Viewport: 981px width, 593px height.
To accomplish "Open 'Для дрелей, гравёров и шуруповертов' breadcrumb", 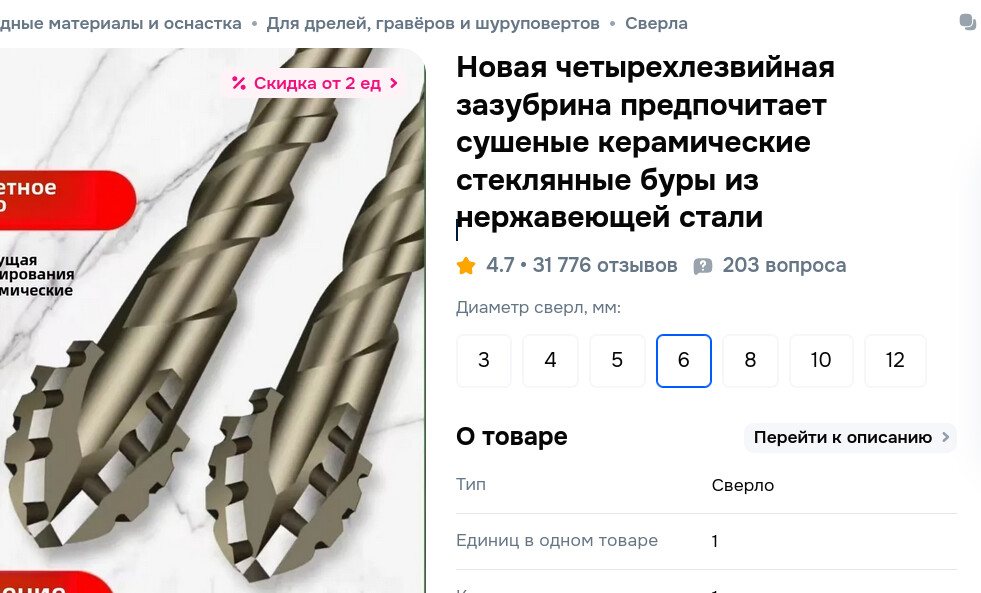I will point(433,24).
